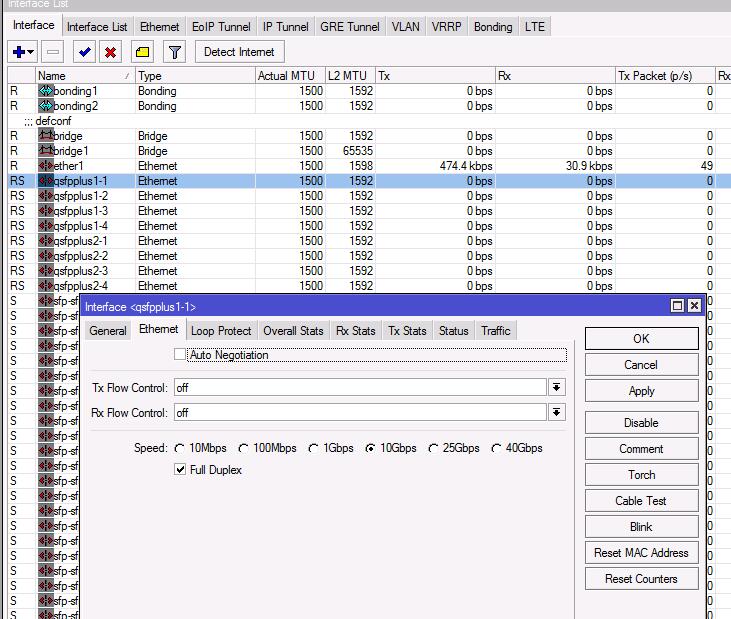This screenshot has width=731, height=619.
Task: Click the Tx Flow Control input field
Action: click(360, 387)
